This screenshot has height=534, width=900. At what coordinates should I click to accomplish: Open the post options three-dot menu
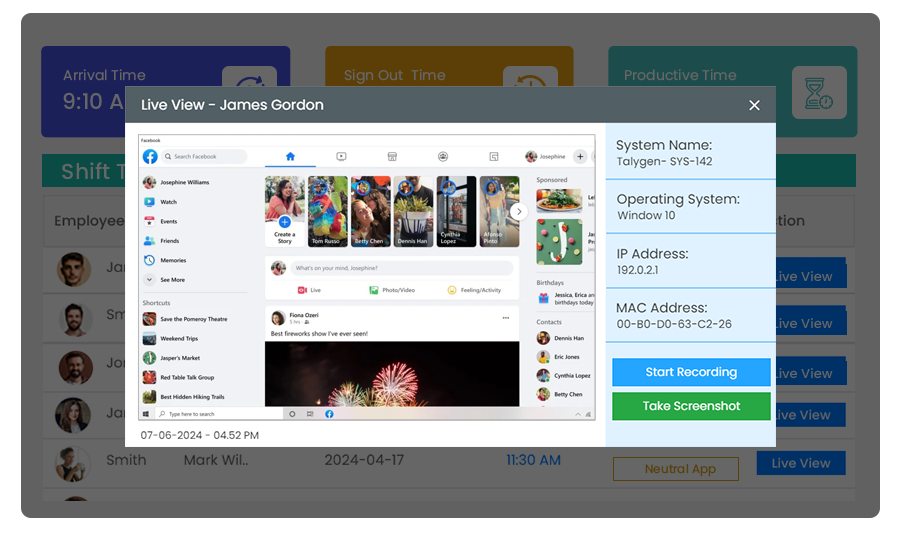pos(506,318)
